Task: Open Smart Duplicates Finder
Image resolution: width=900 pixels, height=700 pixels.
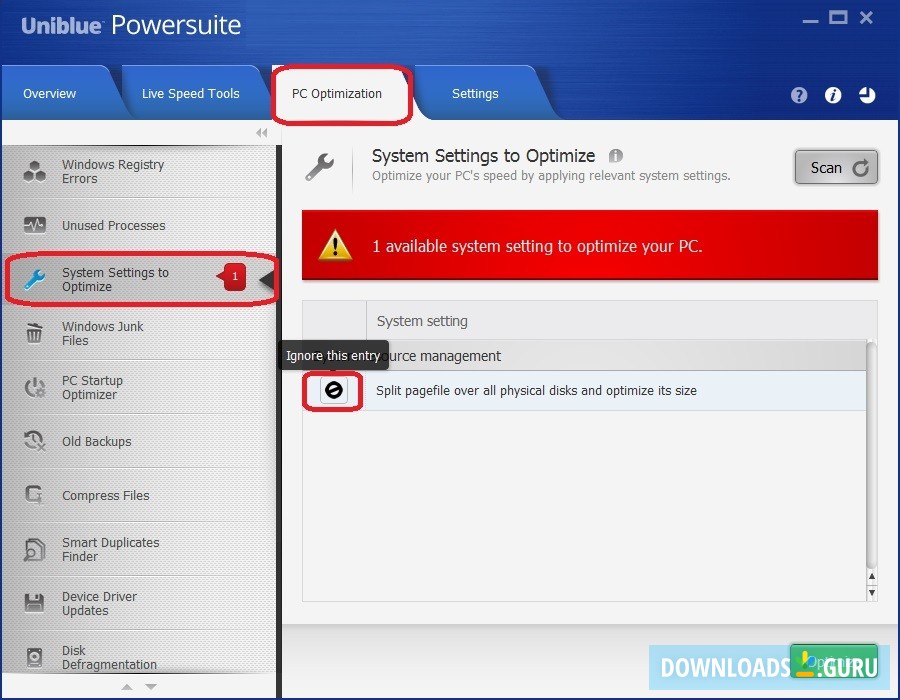Action: tap(140, 549)
